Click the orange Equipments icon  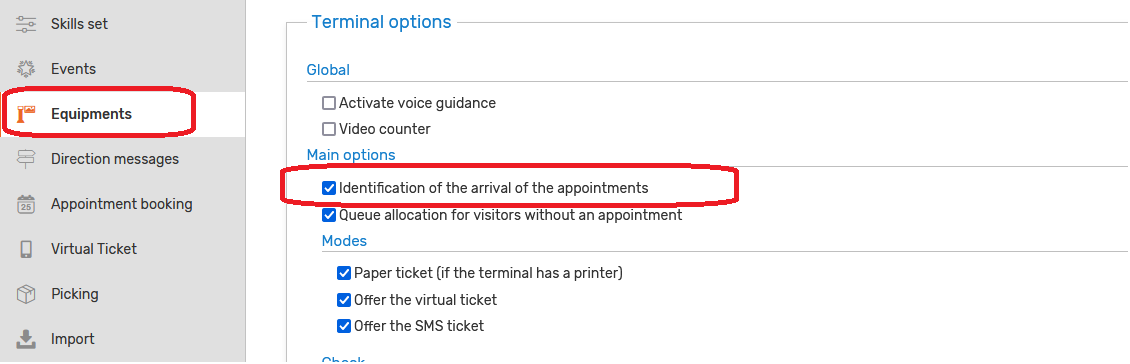click(x=26, y=114)
